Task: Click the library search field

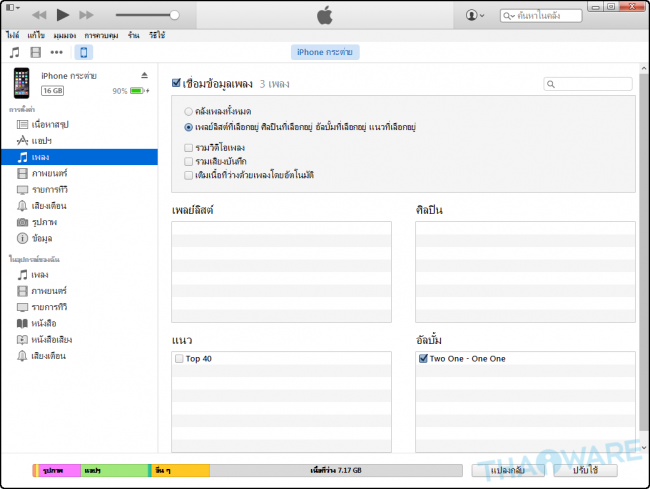Action: (x=541, y=16)
